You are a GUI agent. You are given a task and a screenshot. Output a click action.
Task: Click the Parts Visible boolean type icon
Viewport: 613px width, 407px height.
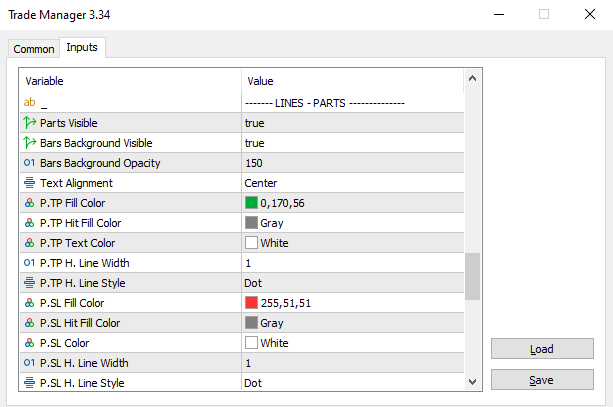point(30,123)
